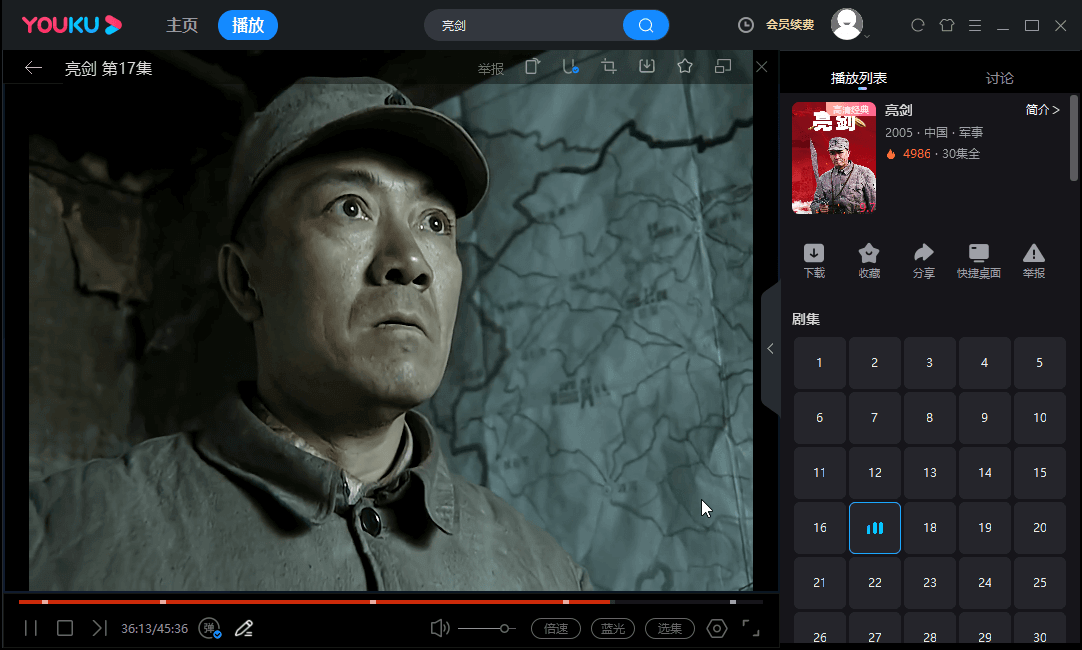Click the 会员续费 membership renewal link
The width and height of the screenshot is (1082, 650).
[790, 25]
